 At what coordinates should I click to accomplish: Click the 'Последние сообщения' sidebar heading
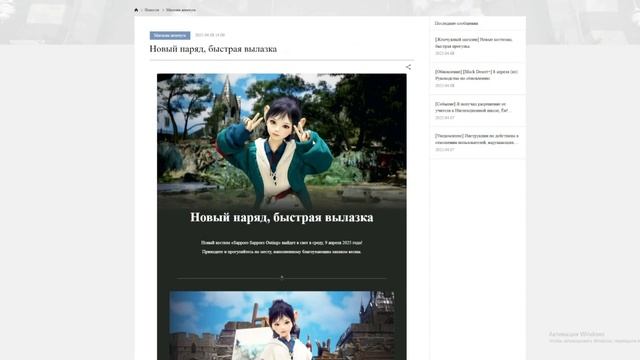point(456,23)
